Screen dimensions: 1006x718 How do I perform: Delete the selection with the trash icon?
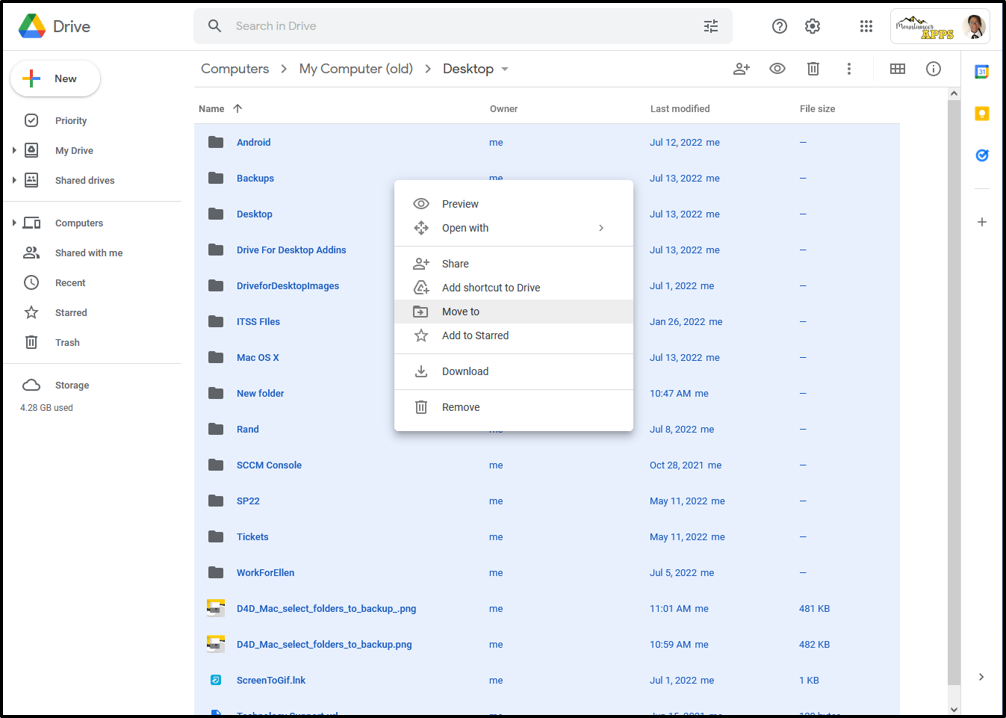813,69
